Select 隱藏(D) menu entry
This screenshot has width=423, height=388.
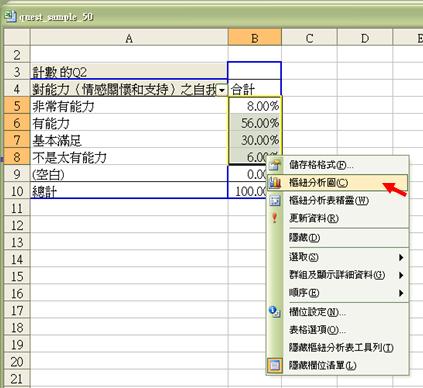coord(337,238)
